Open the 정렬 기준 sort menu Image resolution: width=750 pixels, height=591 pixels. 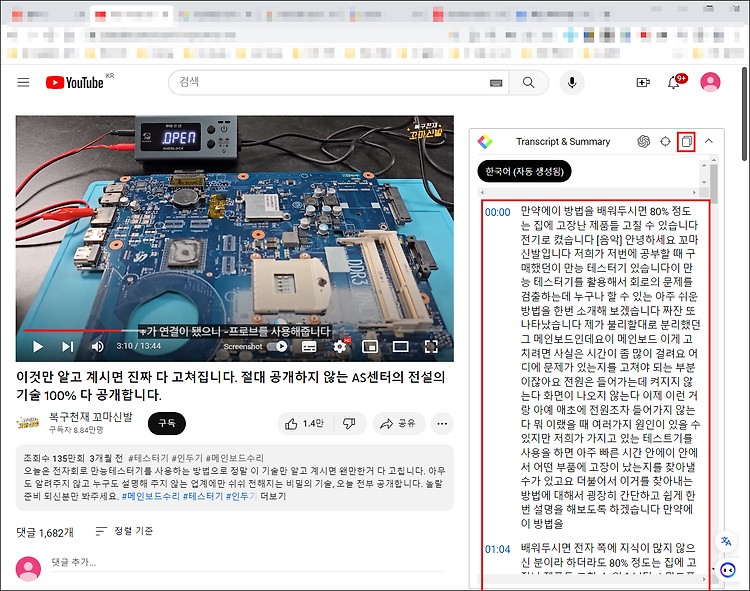pyautogui.click(x=124, y=531)
